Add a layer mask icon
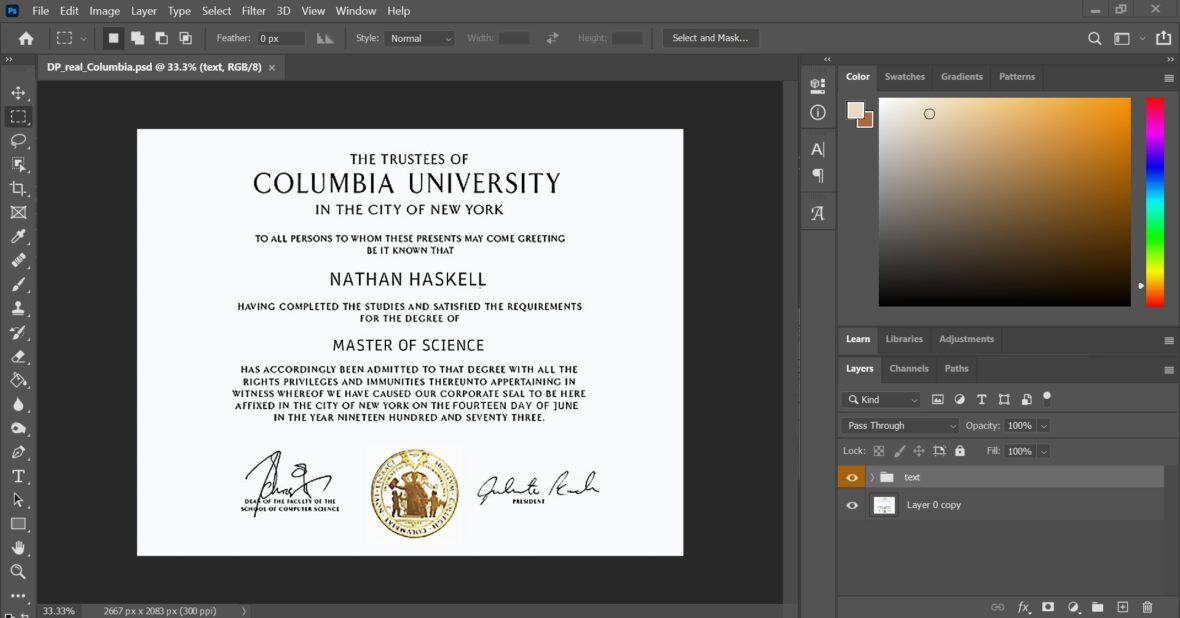Image resolution: width=1180 pixels, height=618 pixels. (x=1048, y=607)
